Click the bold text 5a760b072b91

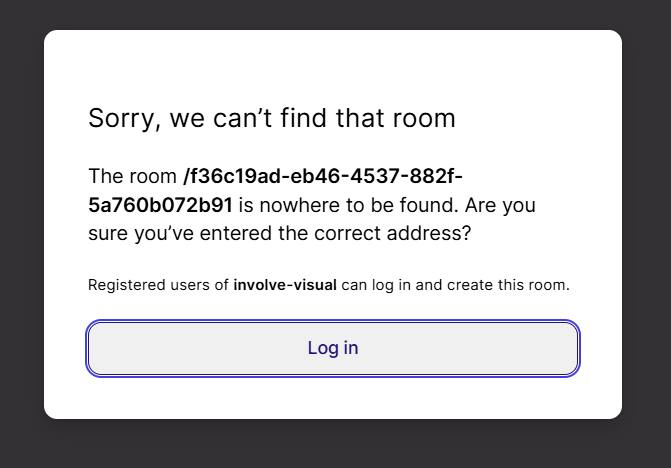(x=160, y=205)
